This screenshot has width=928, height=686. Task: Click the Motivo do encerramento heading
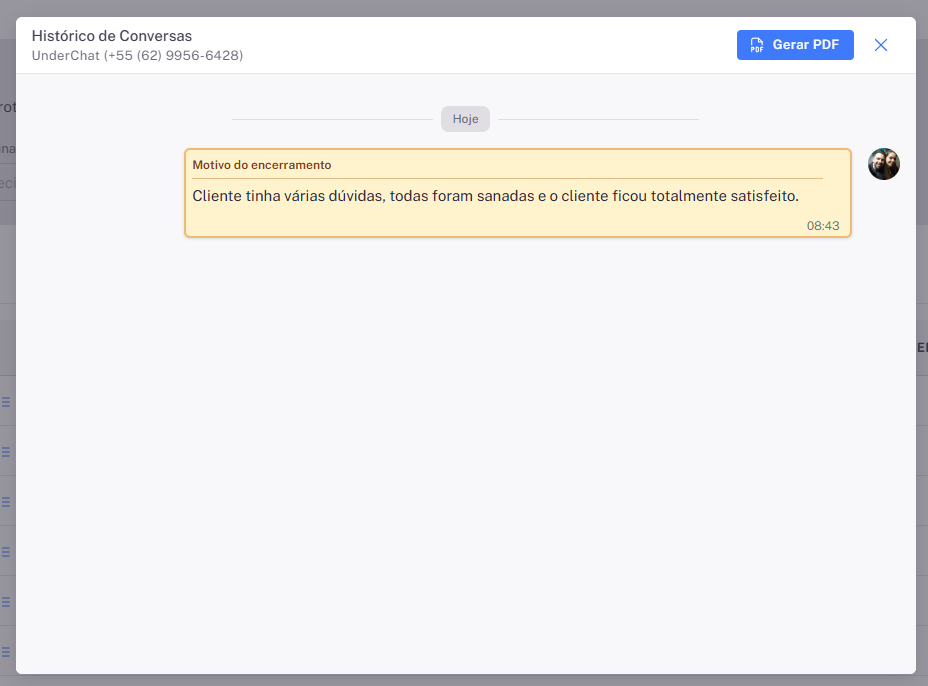pos(262,165)
